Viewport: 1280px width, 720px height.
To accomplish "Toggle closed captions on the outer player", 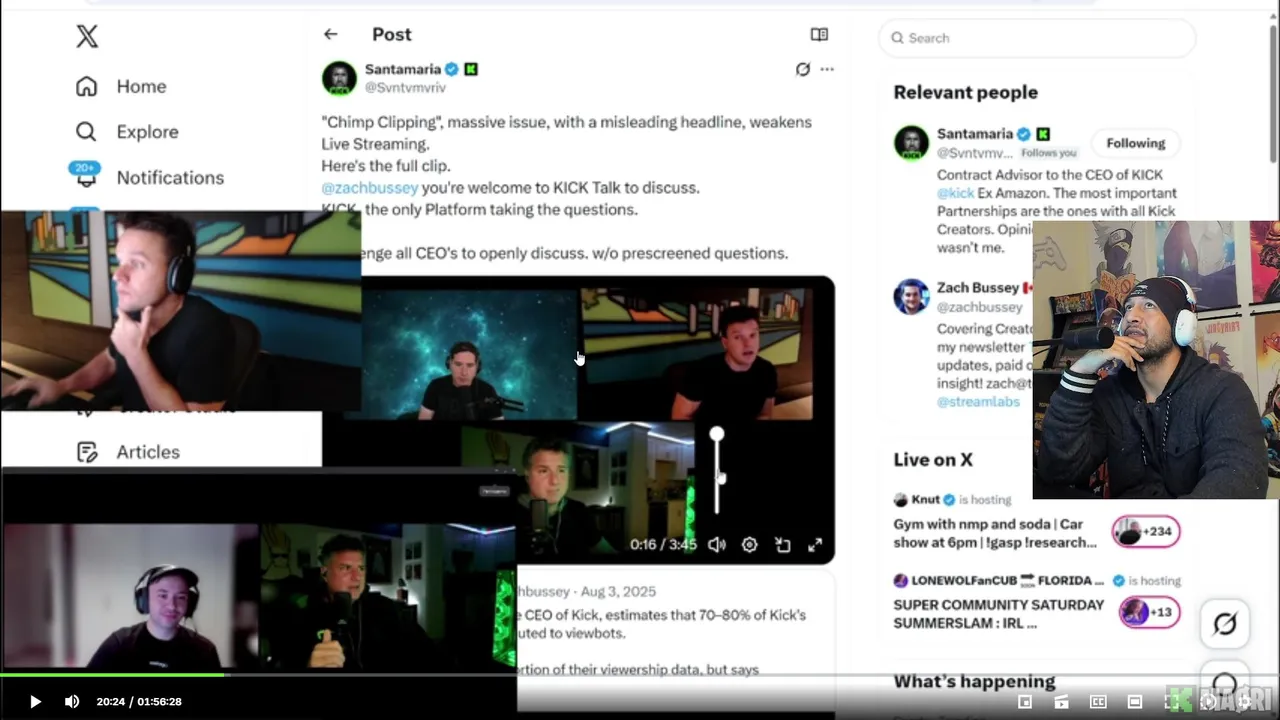I will pyautogui.click(x=1098, y=702).
